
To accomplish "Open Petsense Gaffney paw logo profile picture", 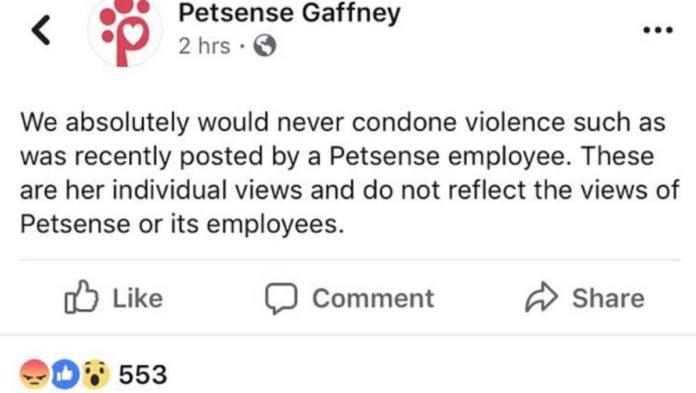I will click(x=125, y=31).
